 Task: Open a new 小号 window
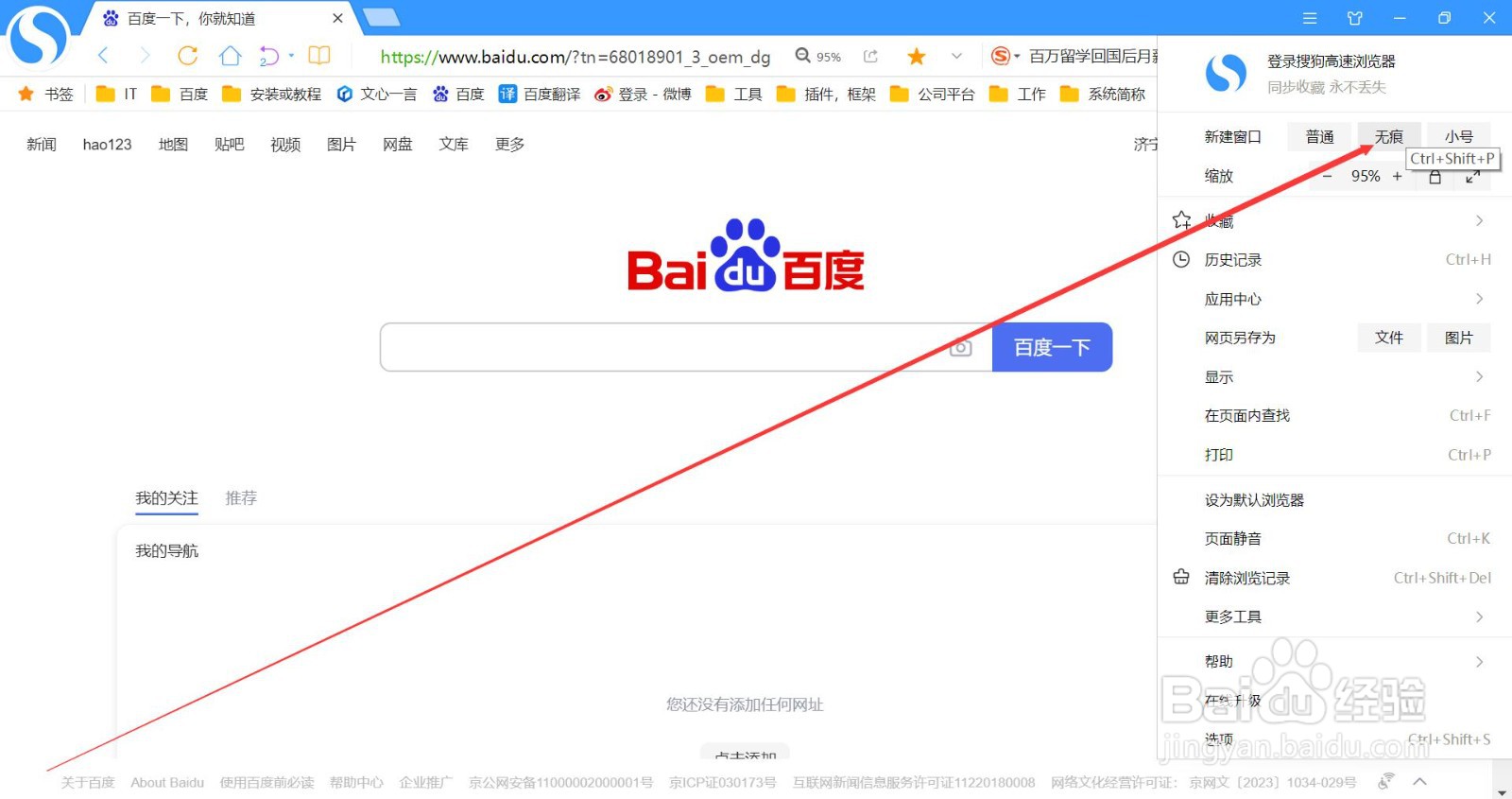pos(1458,137)
